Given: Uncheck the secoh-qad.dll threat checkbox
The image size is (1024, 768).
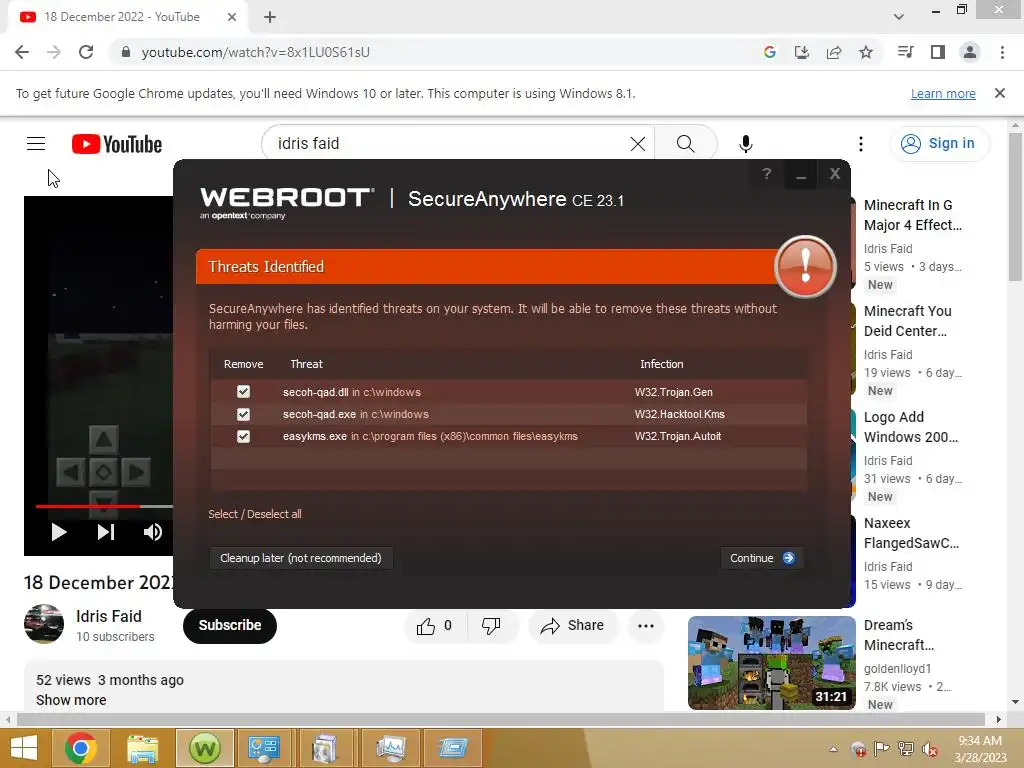Looking at the screenshot, I should click(x=243, y=391).
